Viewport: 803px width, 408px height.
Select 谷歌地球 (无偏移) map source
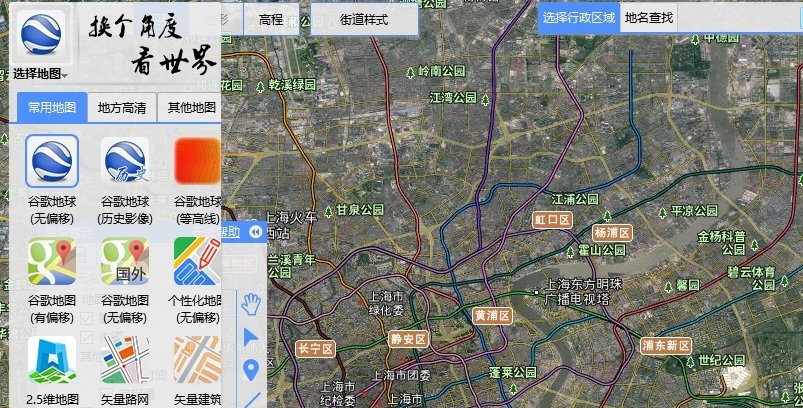coord(52,162)
